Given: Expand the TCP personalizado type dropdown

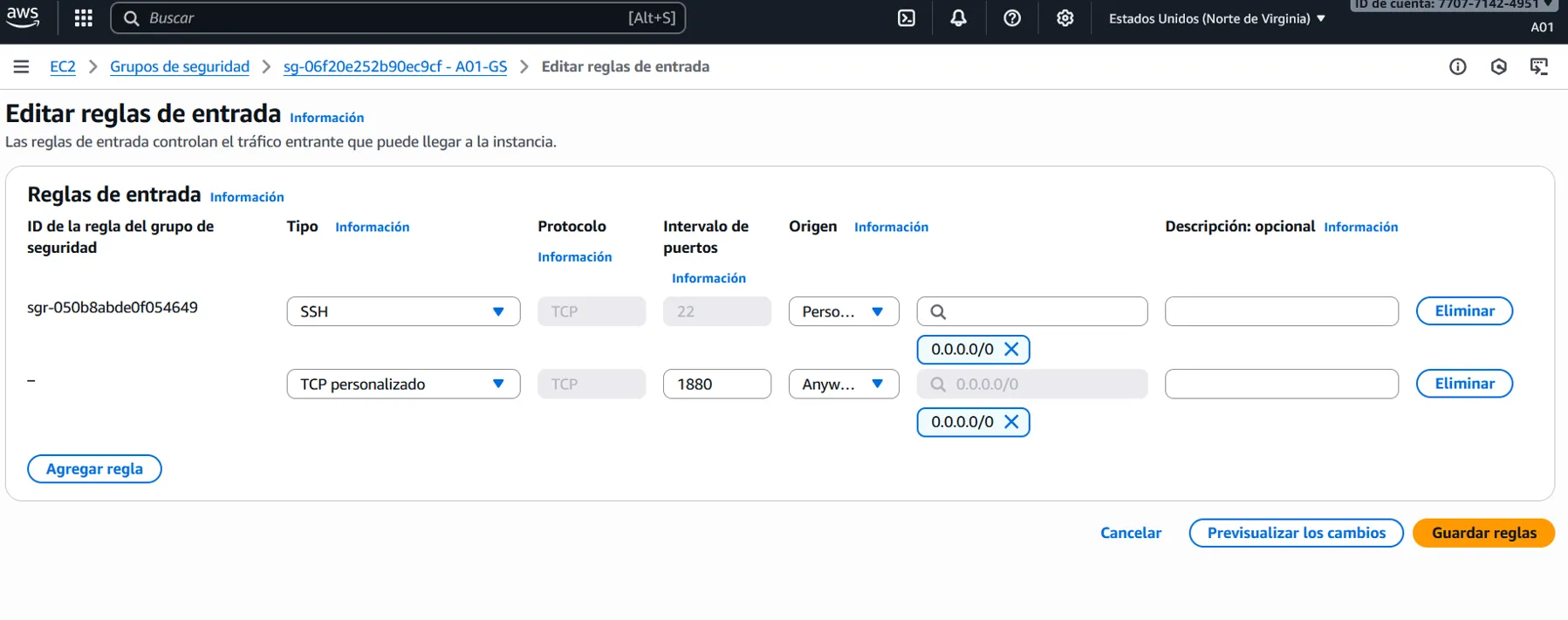Looking at the screenshot, I should [403, 385].
